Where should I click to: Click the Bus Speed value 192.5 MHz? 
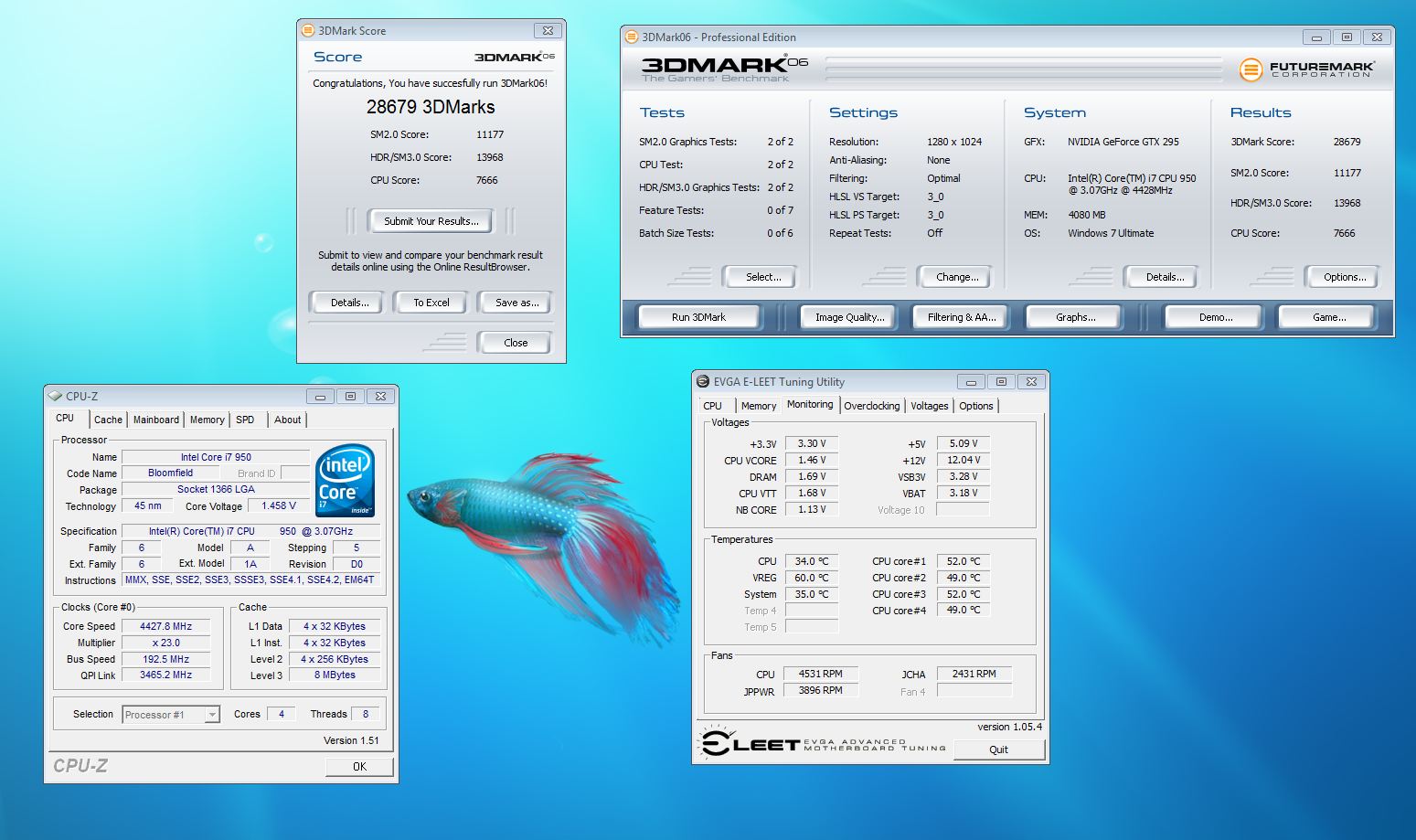click(166, 659)
